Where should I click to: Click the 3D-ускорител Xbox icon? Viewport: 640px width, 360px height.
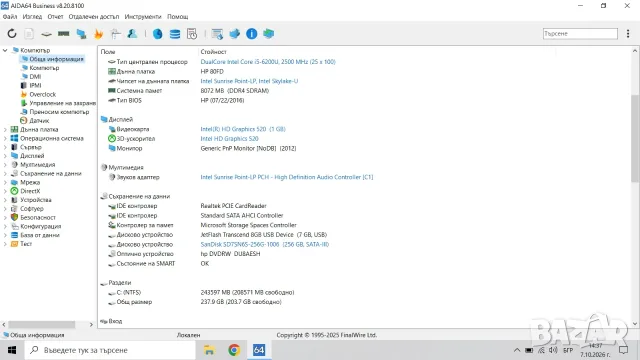111,138
